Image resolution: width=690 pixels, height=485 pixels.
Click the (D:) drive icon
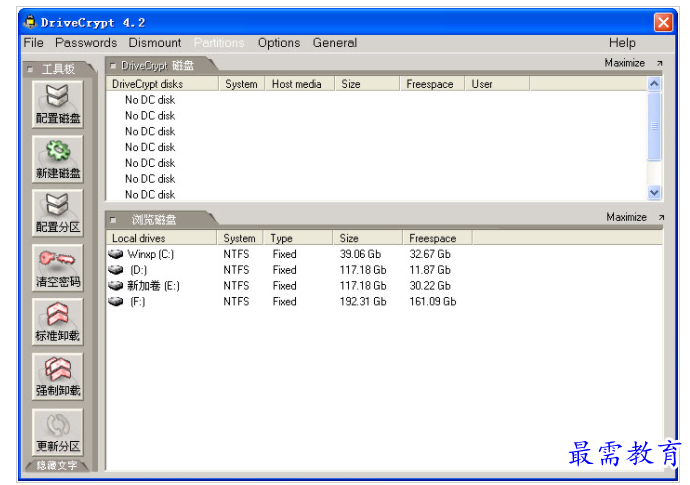(x=116, y=270)
